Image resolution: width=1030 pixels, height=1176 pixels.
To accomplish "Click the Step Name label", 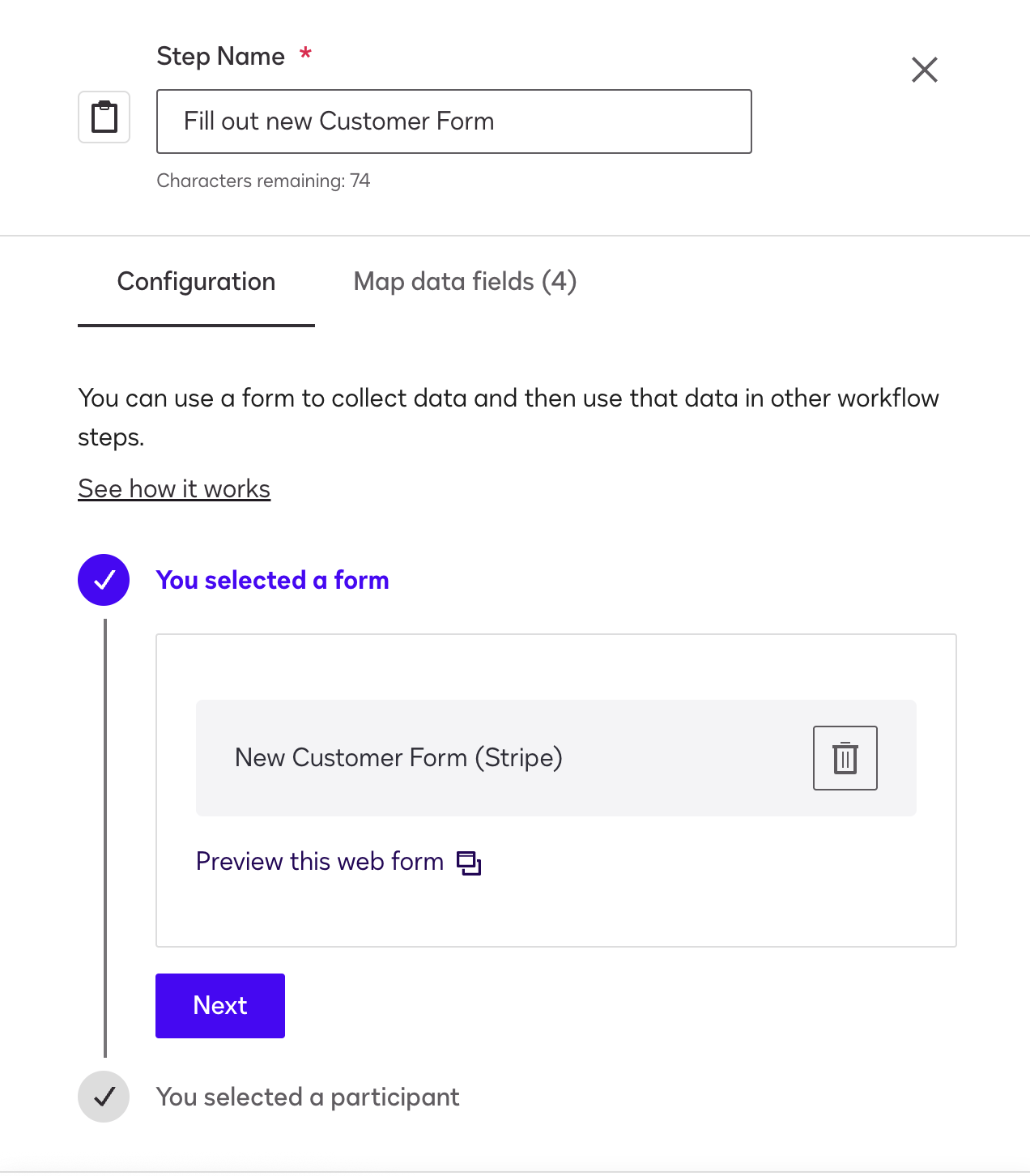I will [220, 57].
